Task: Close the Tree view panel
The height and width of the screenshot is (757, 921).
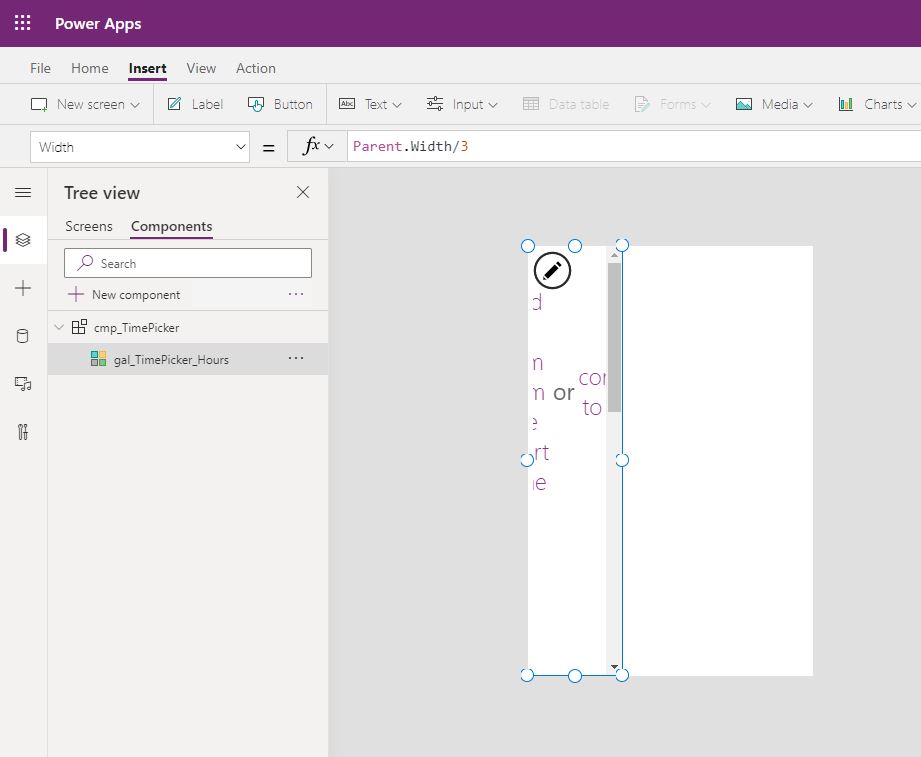Action: (x=302, y=192)
